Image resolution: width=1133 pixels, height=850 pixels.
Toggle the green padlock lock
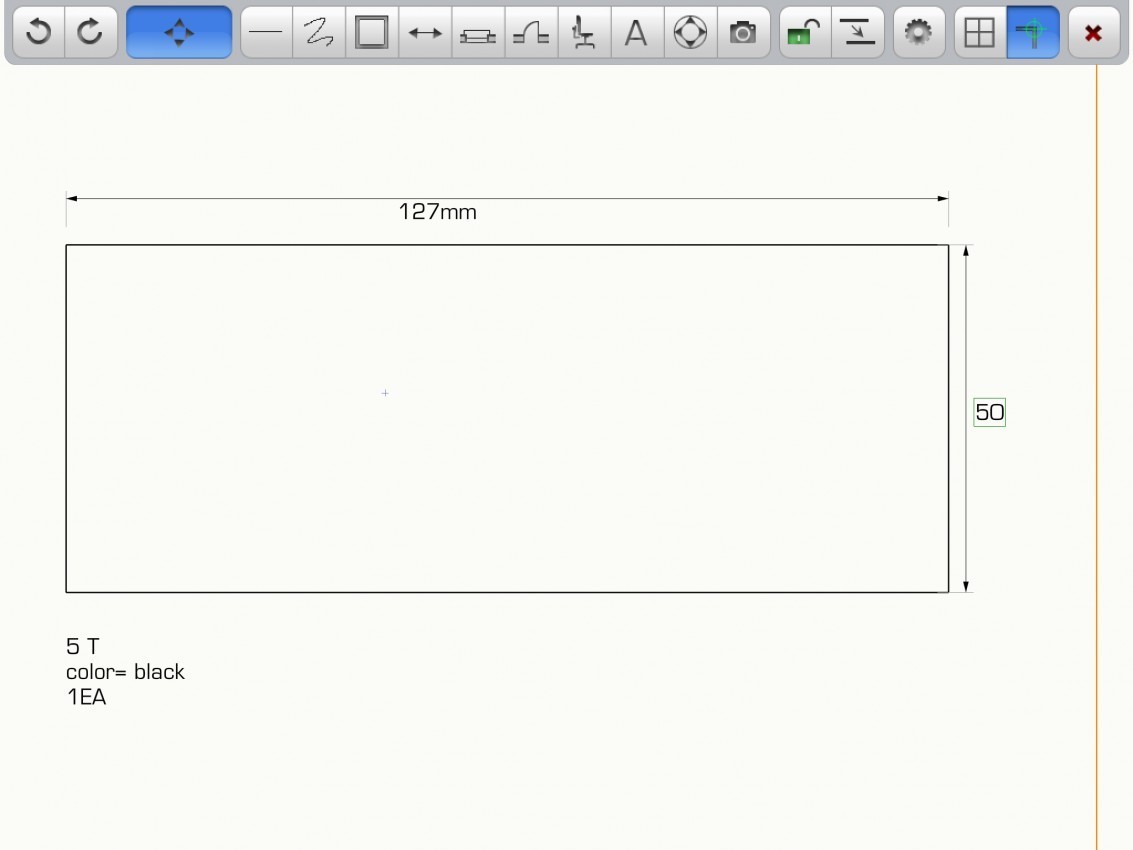(x=804, y=32)
